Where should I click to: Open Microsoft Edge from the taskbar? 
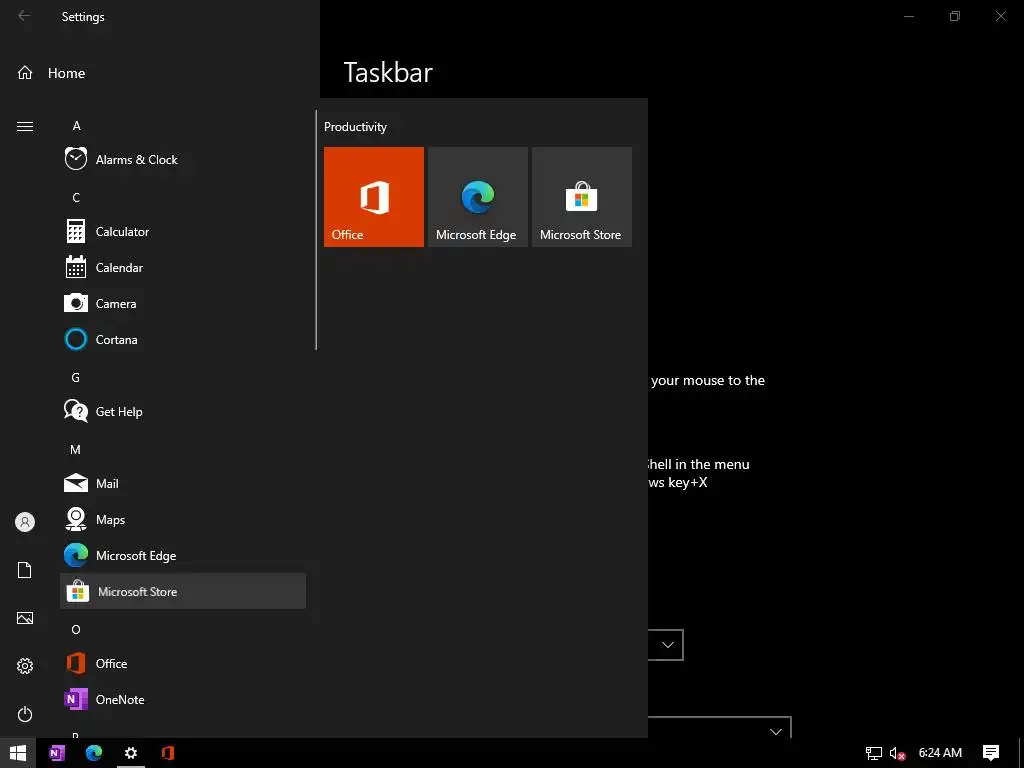tap(94, 753)
